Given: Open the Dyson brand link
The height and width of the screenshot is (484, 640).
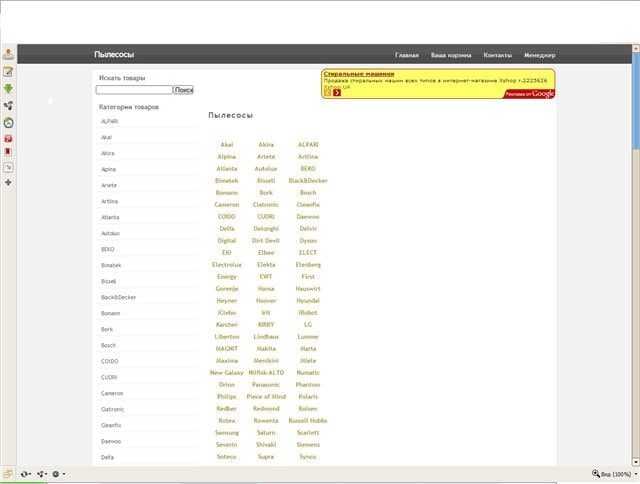Looking at the screenshot, I should click(x=308, y=241).
